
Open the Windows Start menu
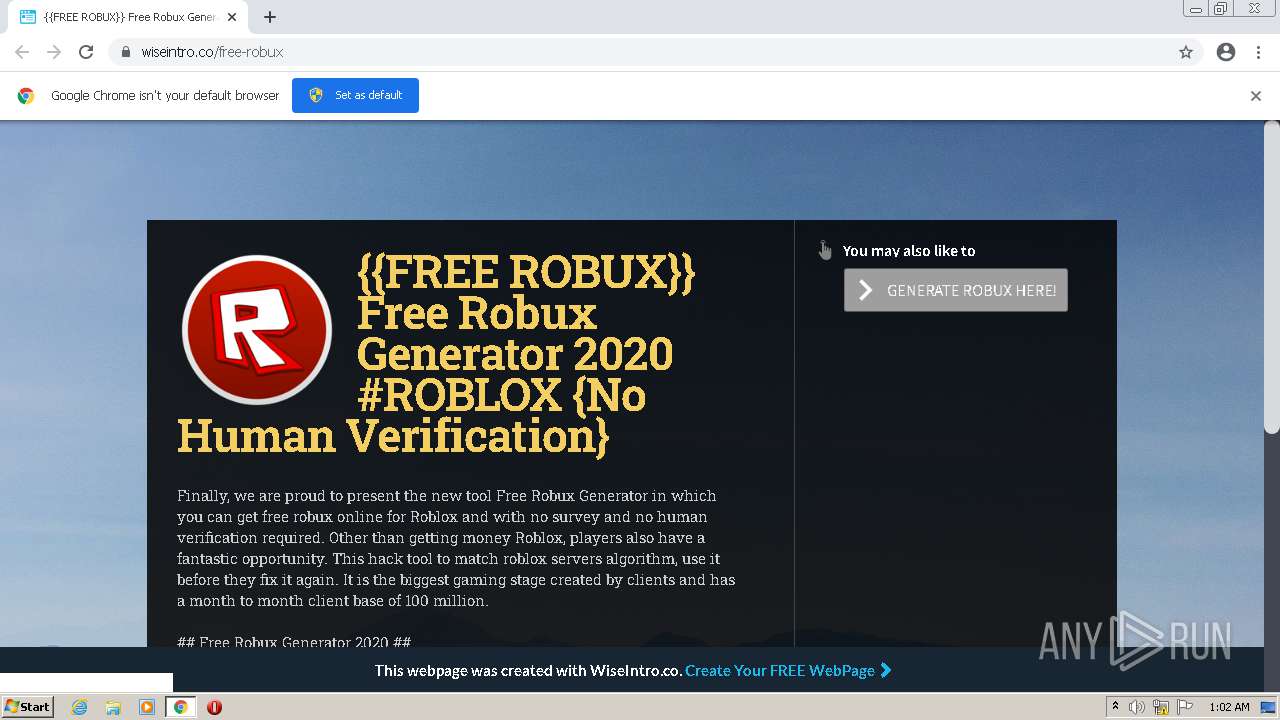click(27, 706)
